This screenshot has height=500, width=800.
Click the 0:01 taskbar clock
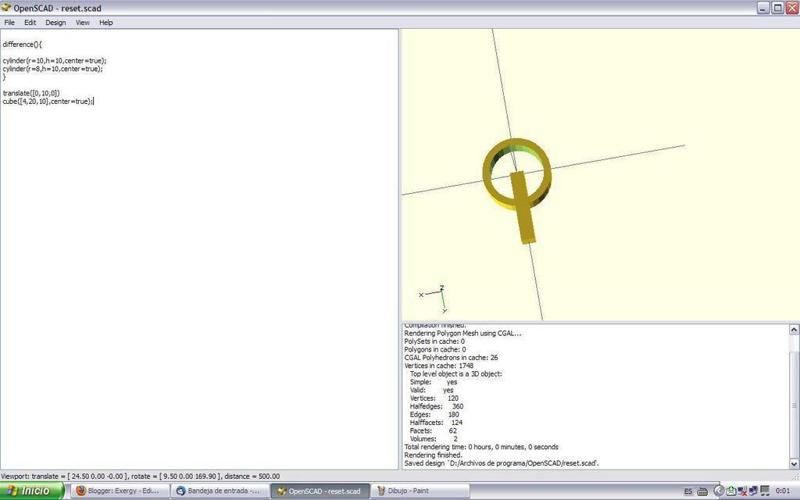783,491
